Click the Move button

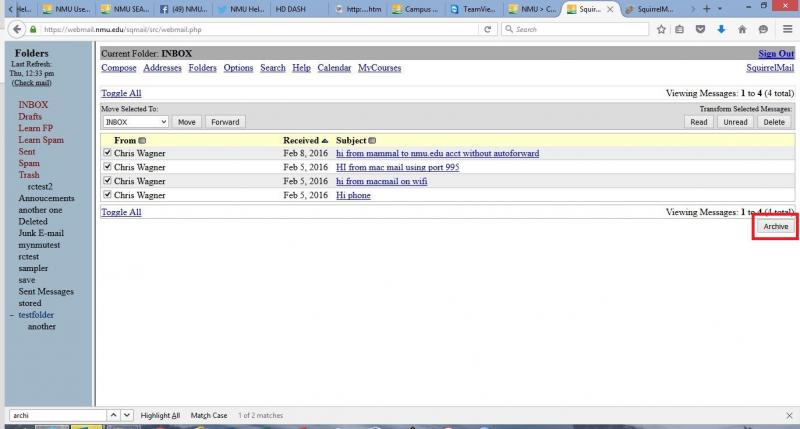tap(187, 122)
